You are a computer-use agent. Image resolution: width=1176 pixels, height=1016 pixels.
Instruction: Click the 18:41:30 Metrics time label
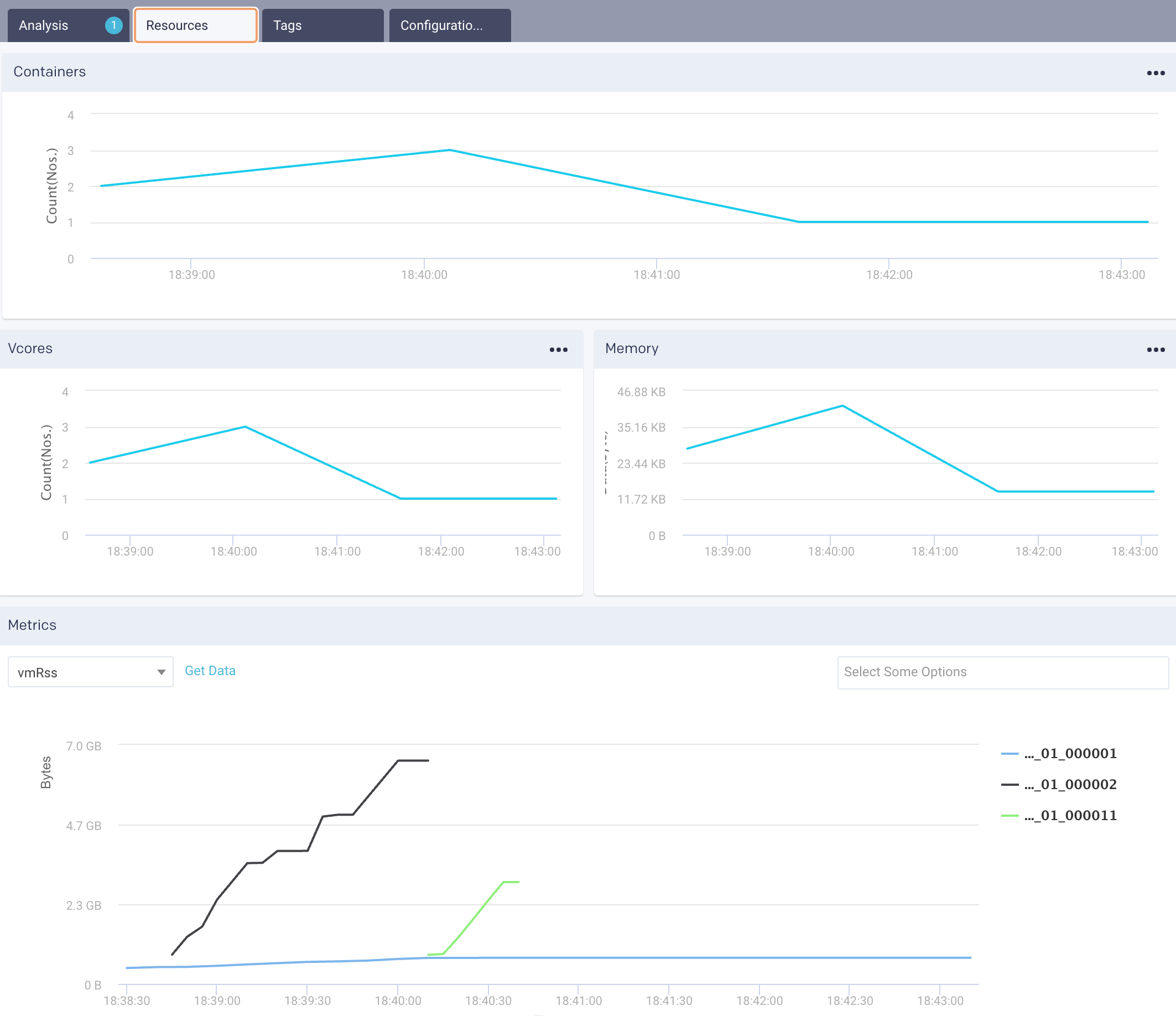[669, 1001]
